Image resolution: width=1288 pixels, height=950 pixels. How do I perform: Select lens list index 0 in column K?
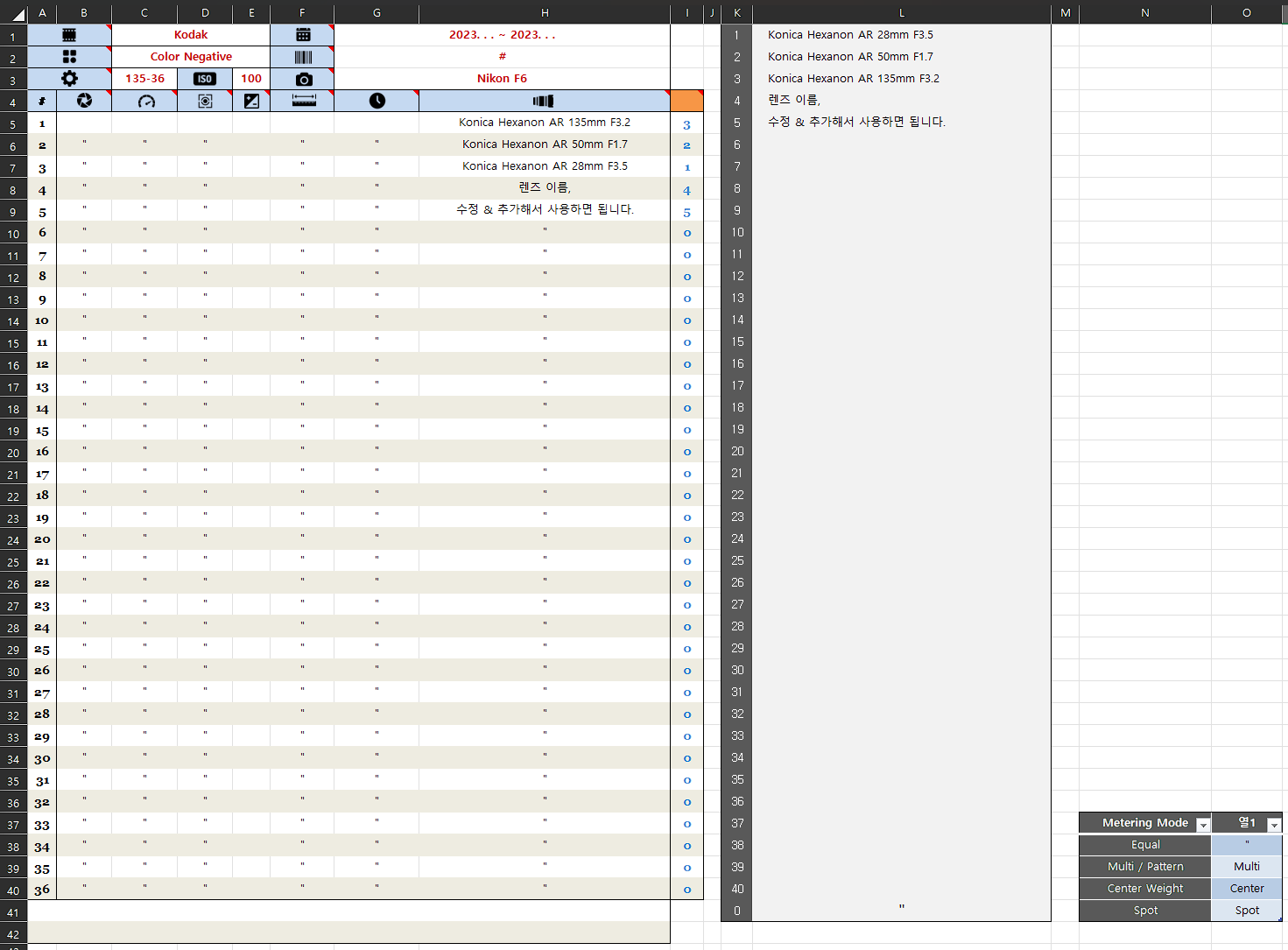(737, 911)
